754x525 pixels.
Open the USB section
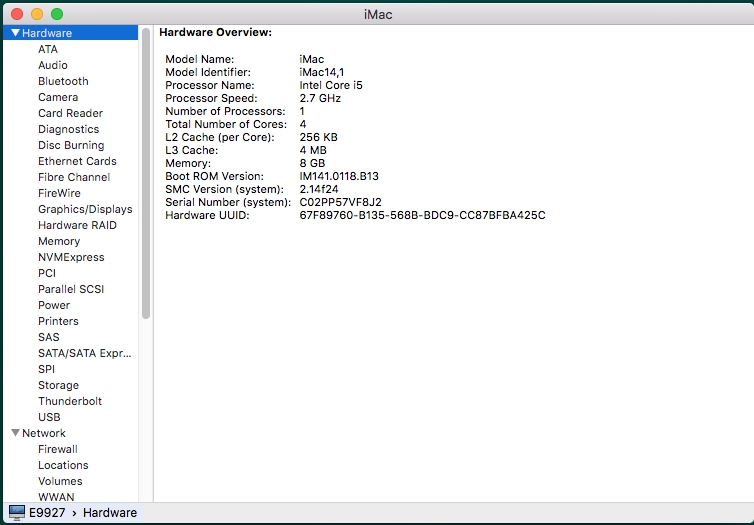coord(49,417)
